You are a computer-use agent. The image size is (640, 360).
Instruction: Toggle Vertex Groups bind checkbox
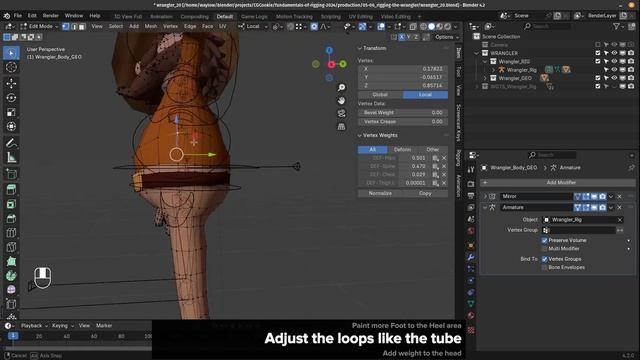(x=544, y=259)
